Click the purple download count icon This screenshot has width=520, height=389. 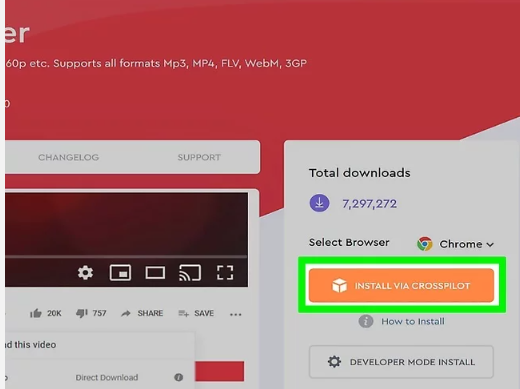coord(320,203)
